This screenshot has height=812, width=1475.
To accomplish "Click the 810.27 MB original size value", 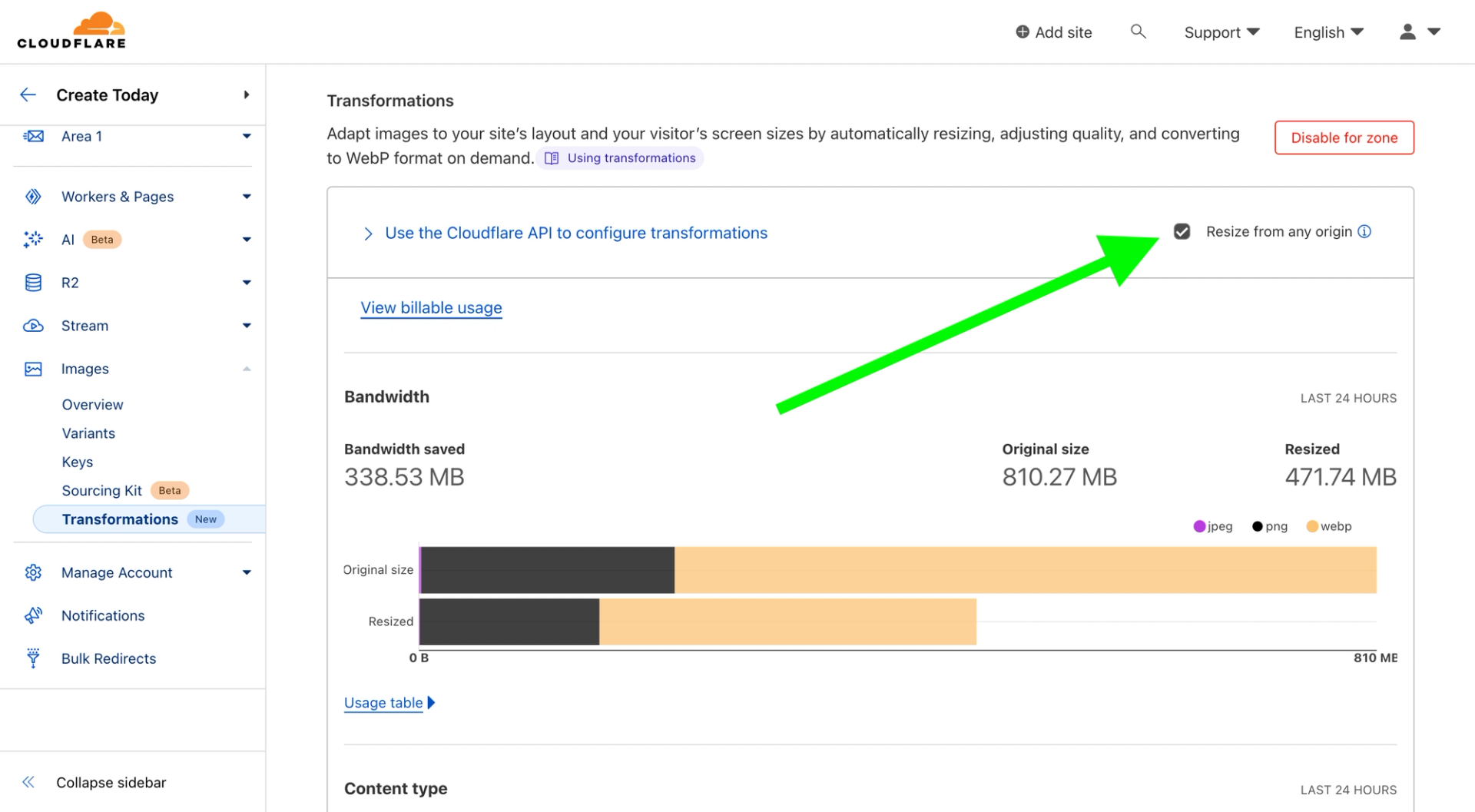I will click(x=1059, y=477).
